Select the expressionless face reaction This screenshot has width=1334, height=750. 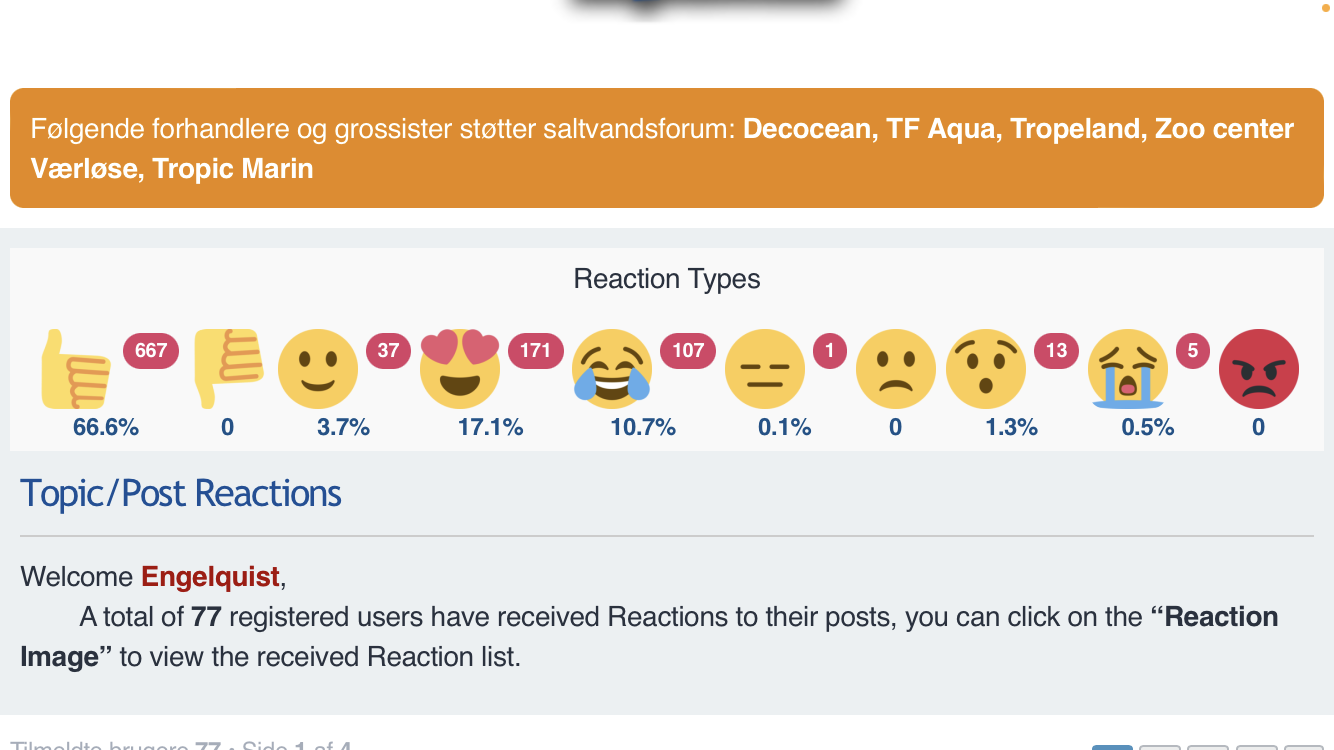click(x=765, y=369)
